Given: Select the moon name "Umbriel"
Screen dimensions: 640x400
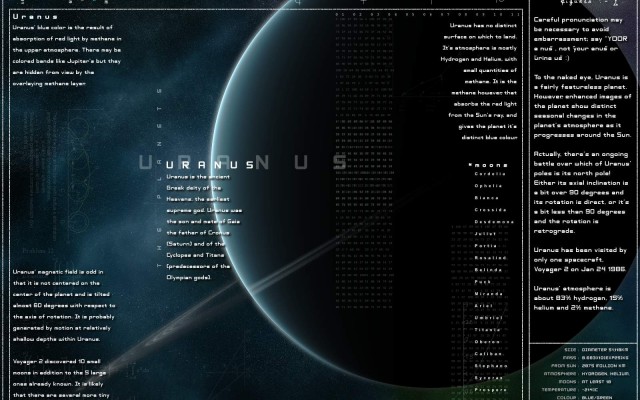Looking at the screenshot, I should coord(489,318).
